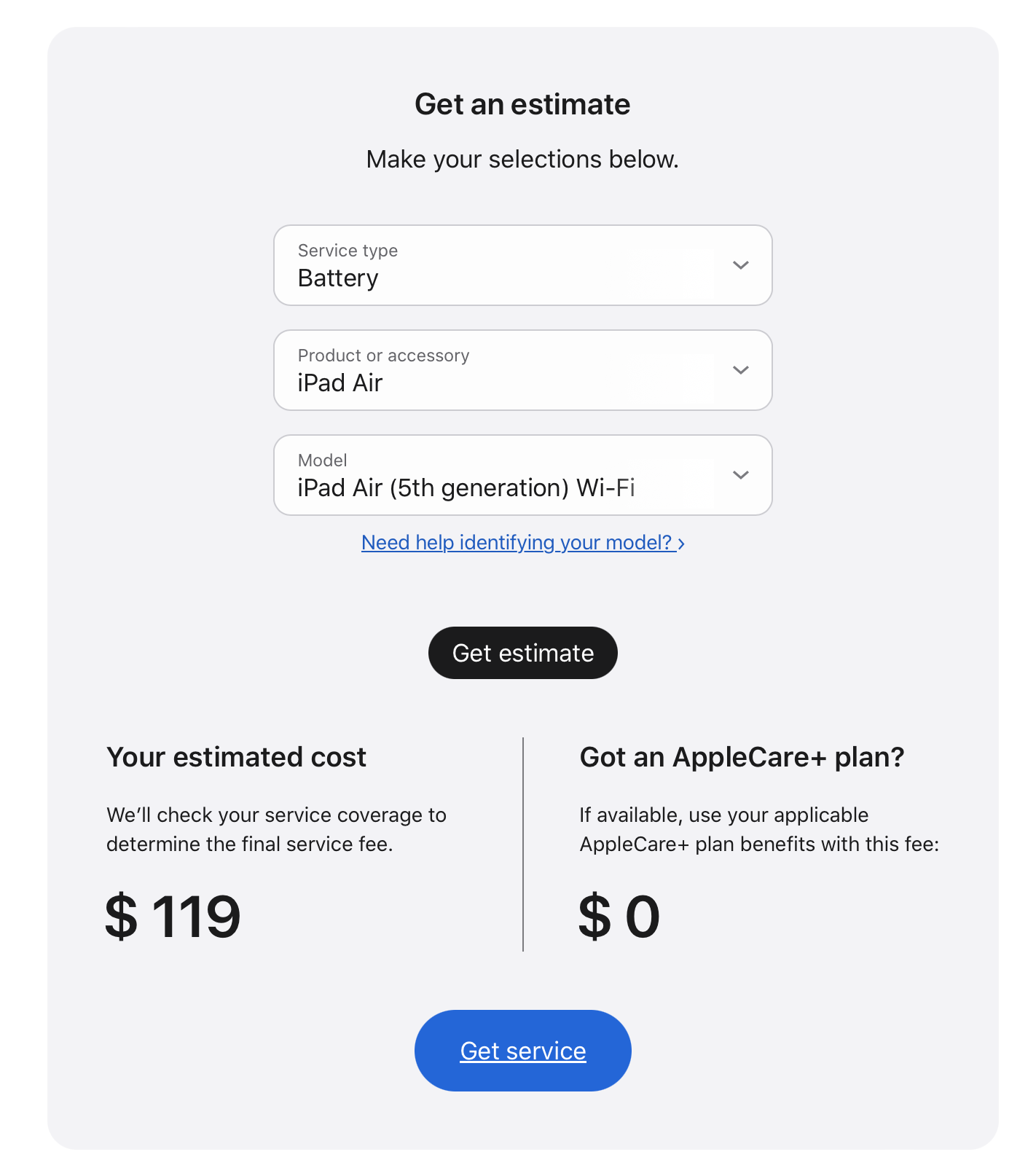
Task: Click the blue Get service button
Action: click(522, 1051)
